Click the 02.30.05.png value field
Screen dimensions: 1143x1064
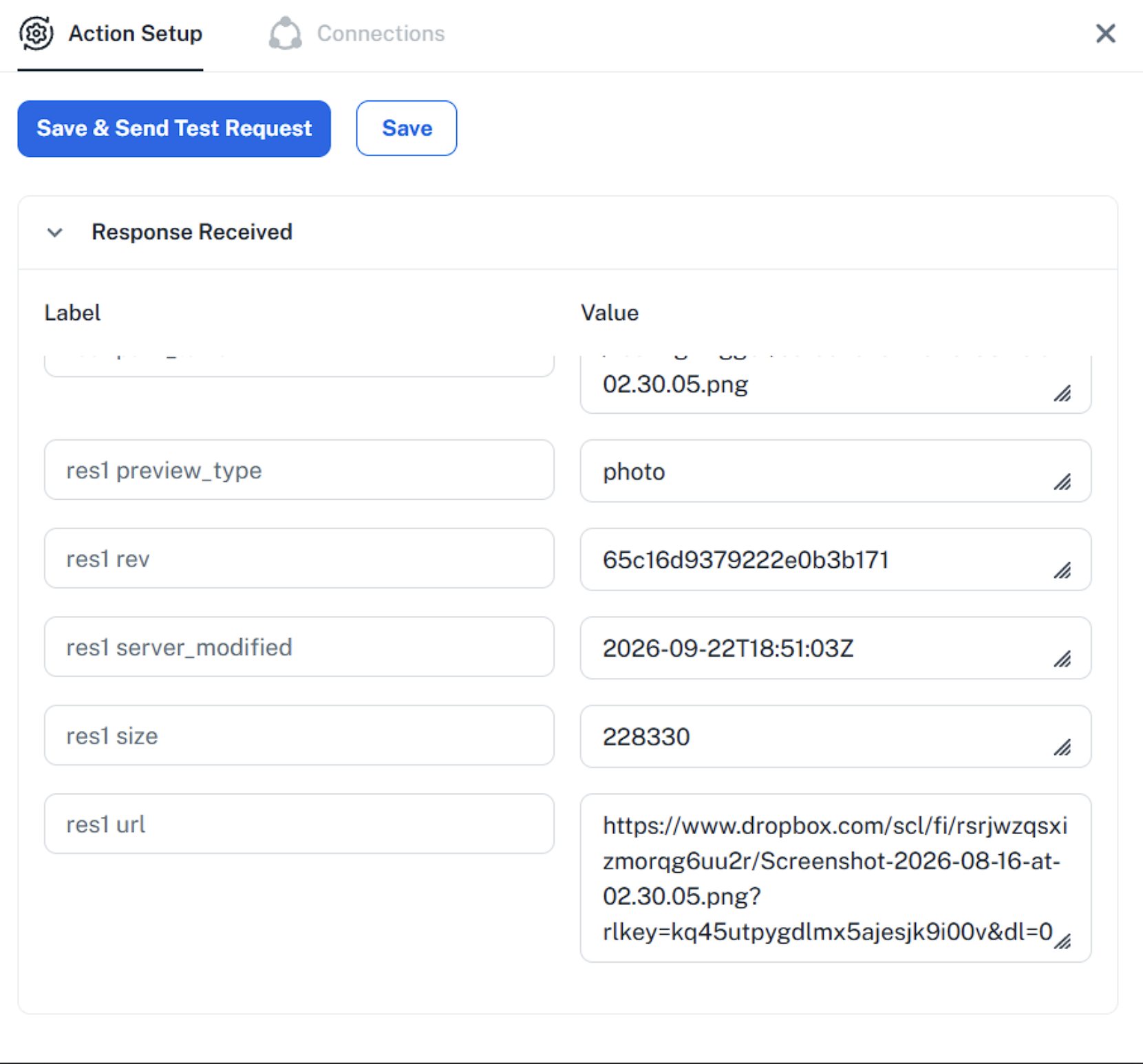coord(835,384)
